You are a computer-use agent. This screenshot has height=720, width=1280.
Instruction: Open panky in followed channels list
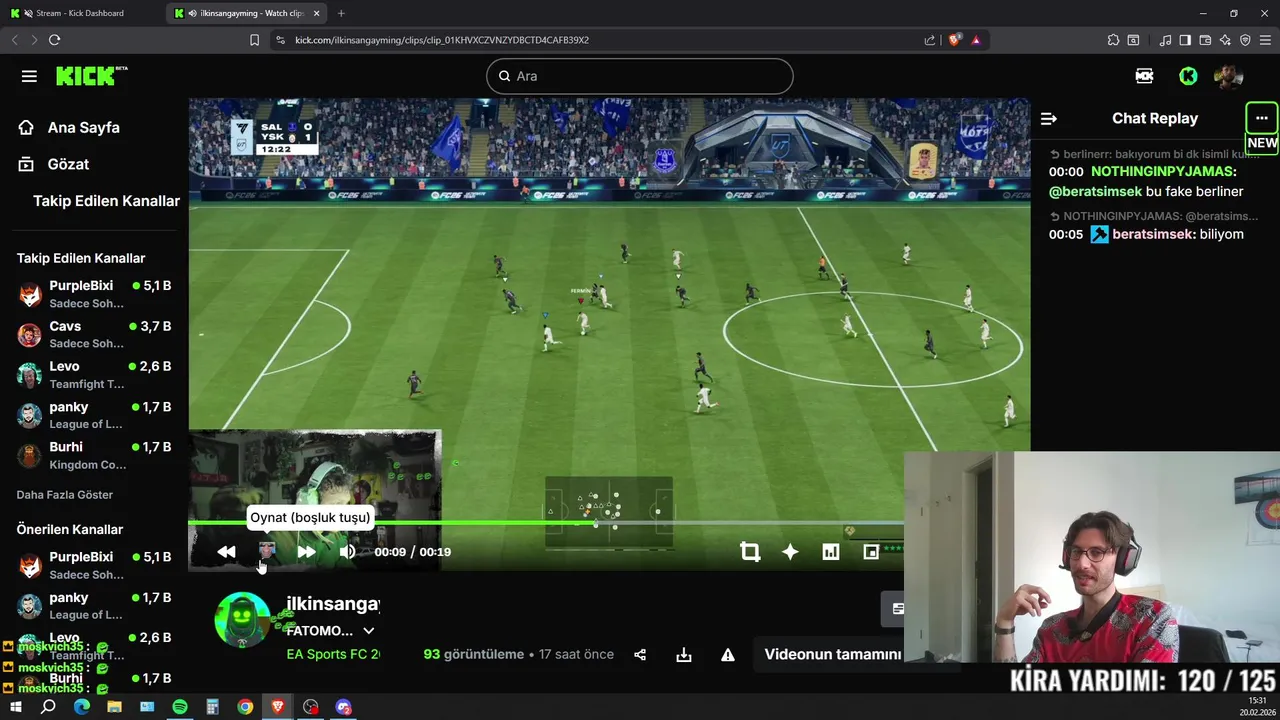click(x=95, y=415)
